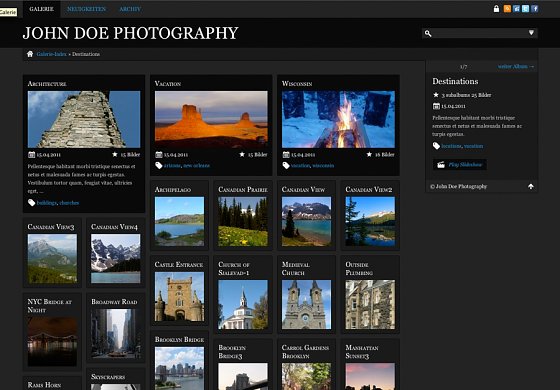This screenshot has width=560, height=390.
Task: Click the lock login icon
Action: [496, 9]
